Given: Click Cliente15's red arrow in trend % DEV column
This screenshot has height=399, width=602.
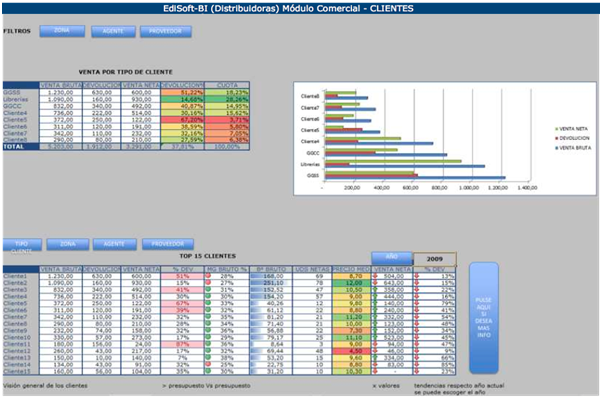Looking at the screenshot, I should point(417,371).
